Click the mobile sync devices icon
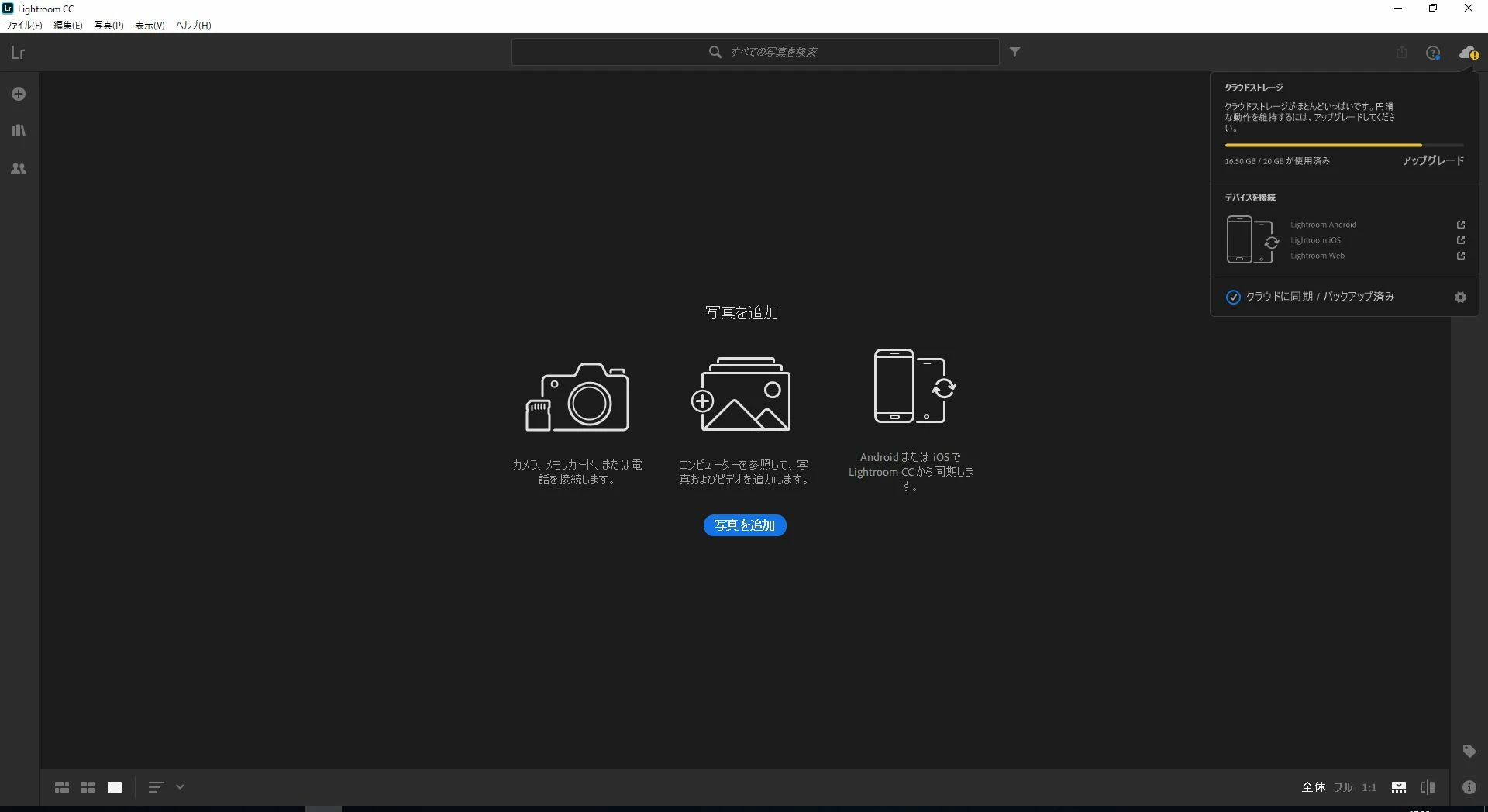This screenshot has height=812, width=1488. coord(914,386)
